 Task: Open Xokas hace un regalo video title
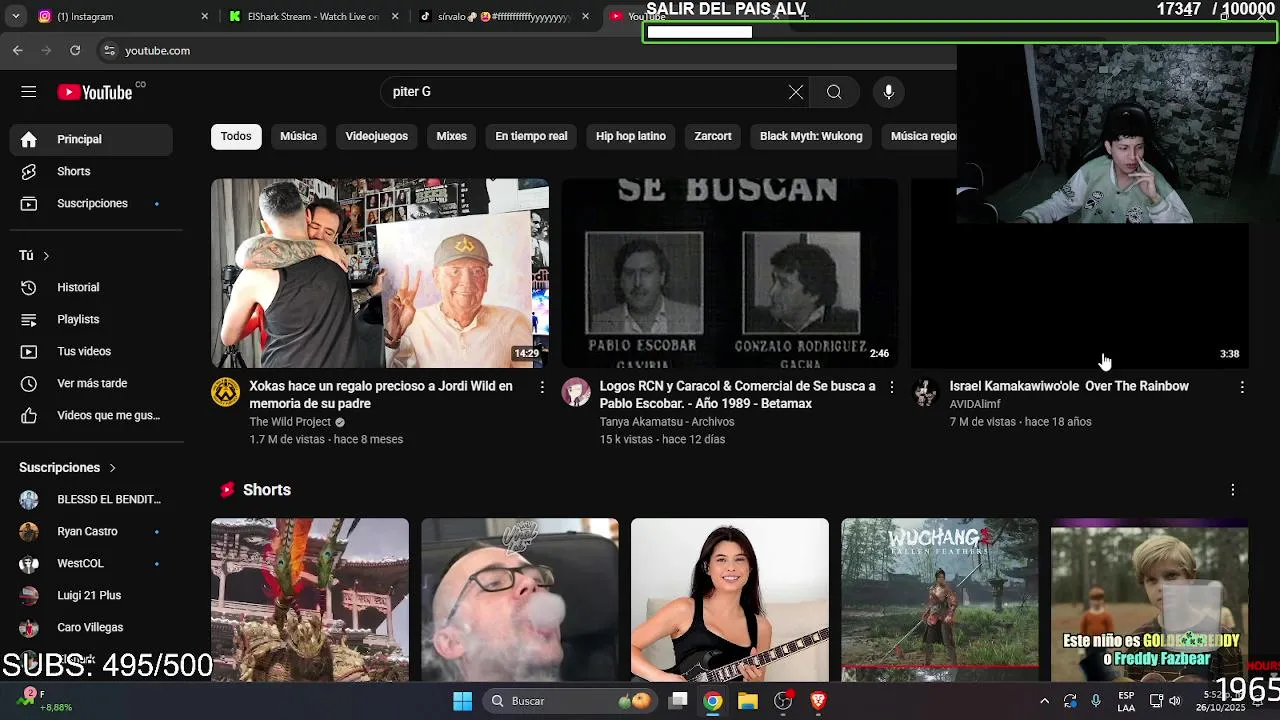(x=381, y=395)
